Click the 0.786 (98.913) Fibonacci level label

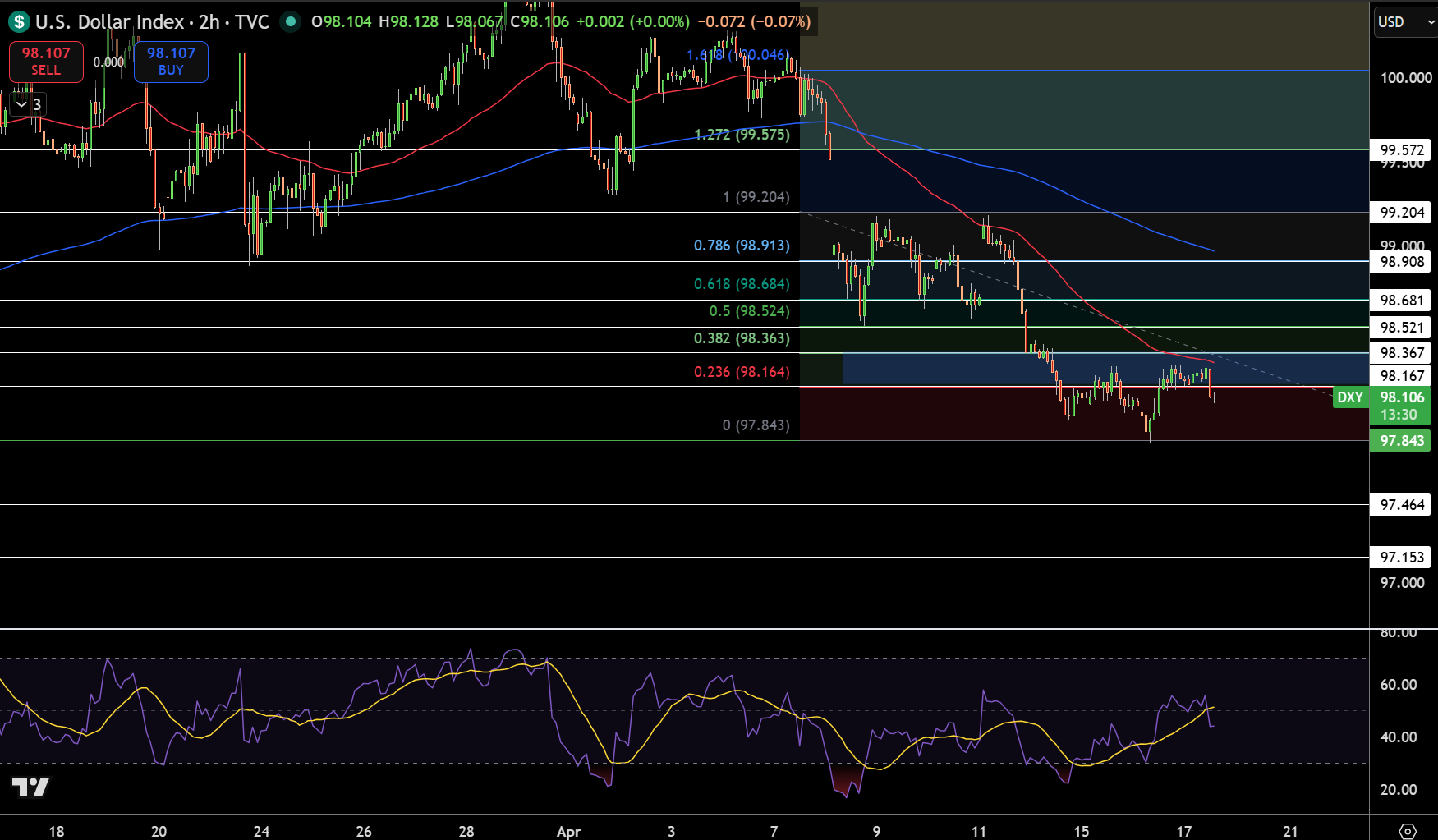pyautogui.click(x=742, y=246)
